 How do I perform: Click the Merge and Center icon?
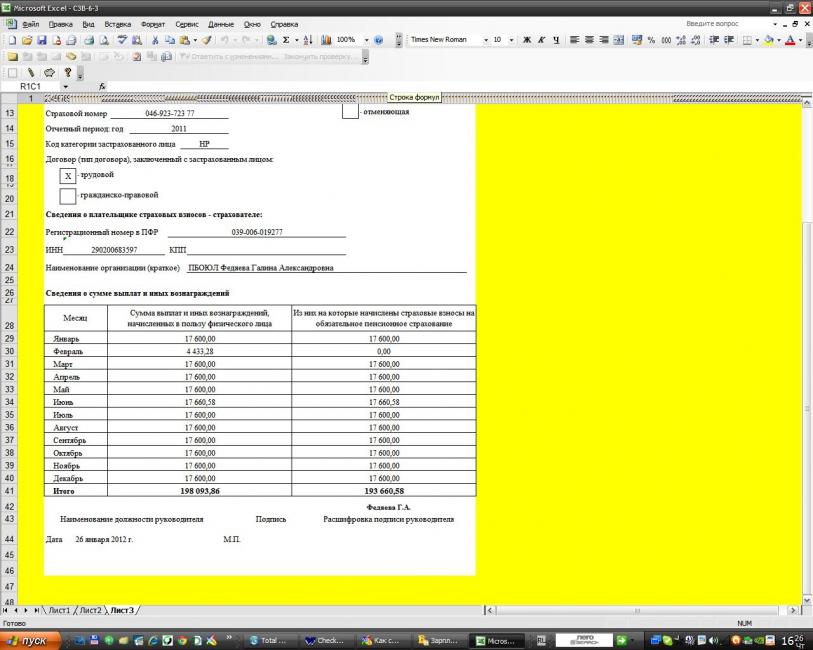point(620,40)
